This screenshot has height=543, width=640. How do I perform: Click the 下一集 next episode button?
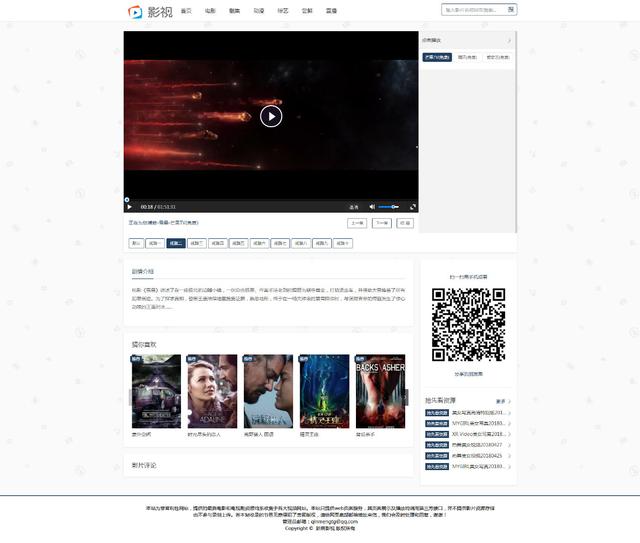382,223
